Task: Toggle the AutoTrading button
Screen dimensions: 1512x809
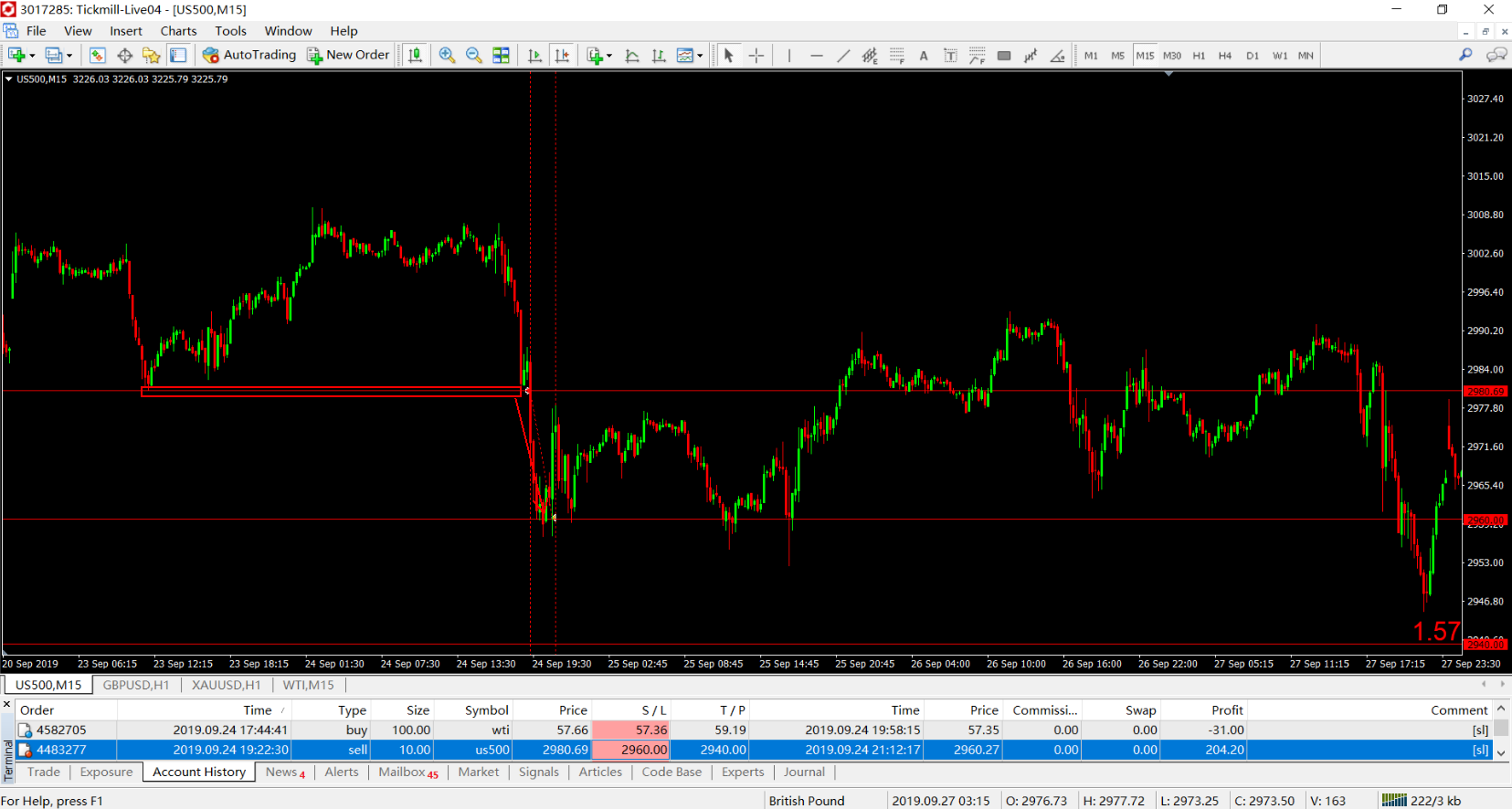Action: 249,55
